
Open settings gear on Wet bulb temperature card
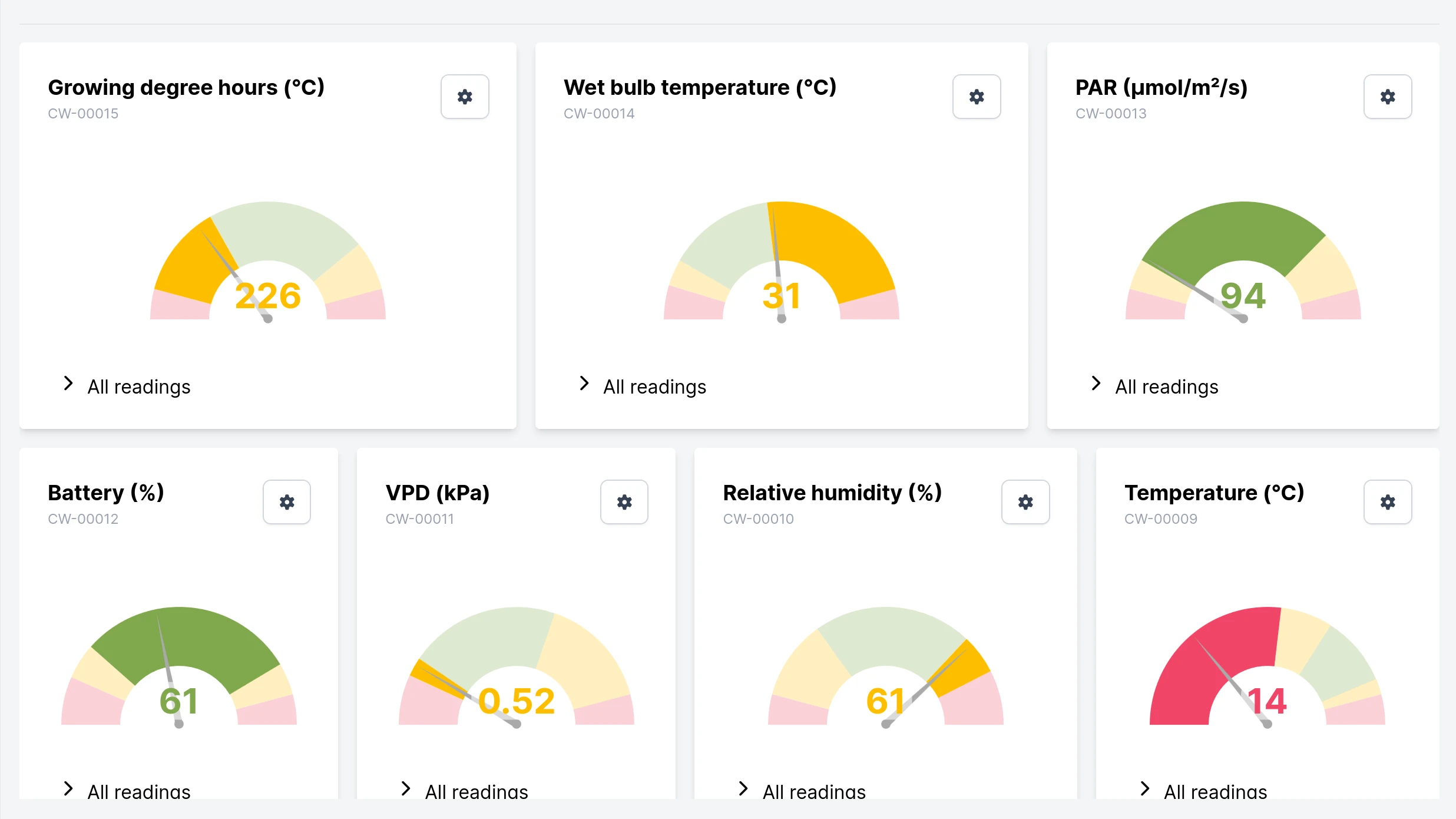977,97
